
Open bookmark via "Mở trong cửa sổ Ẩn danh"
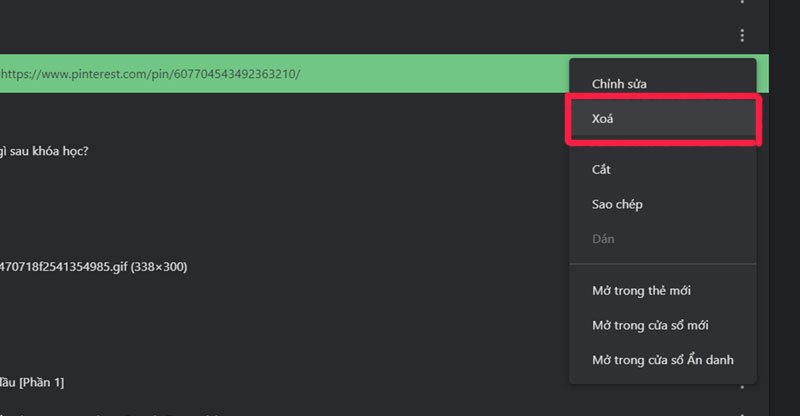tap(663, 359)
